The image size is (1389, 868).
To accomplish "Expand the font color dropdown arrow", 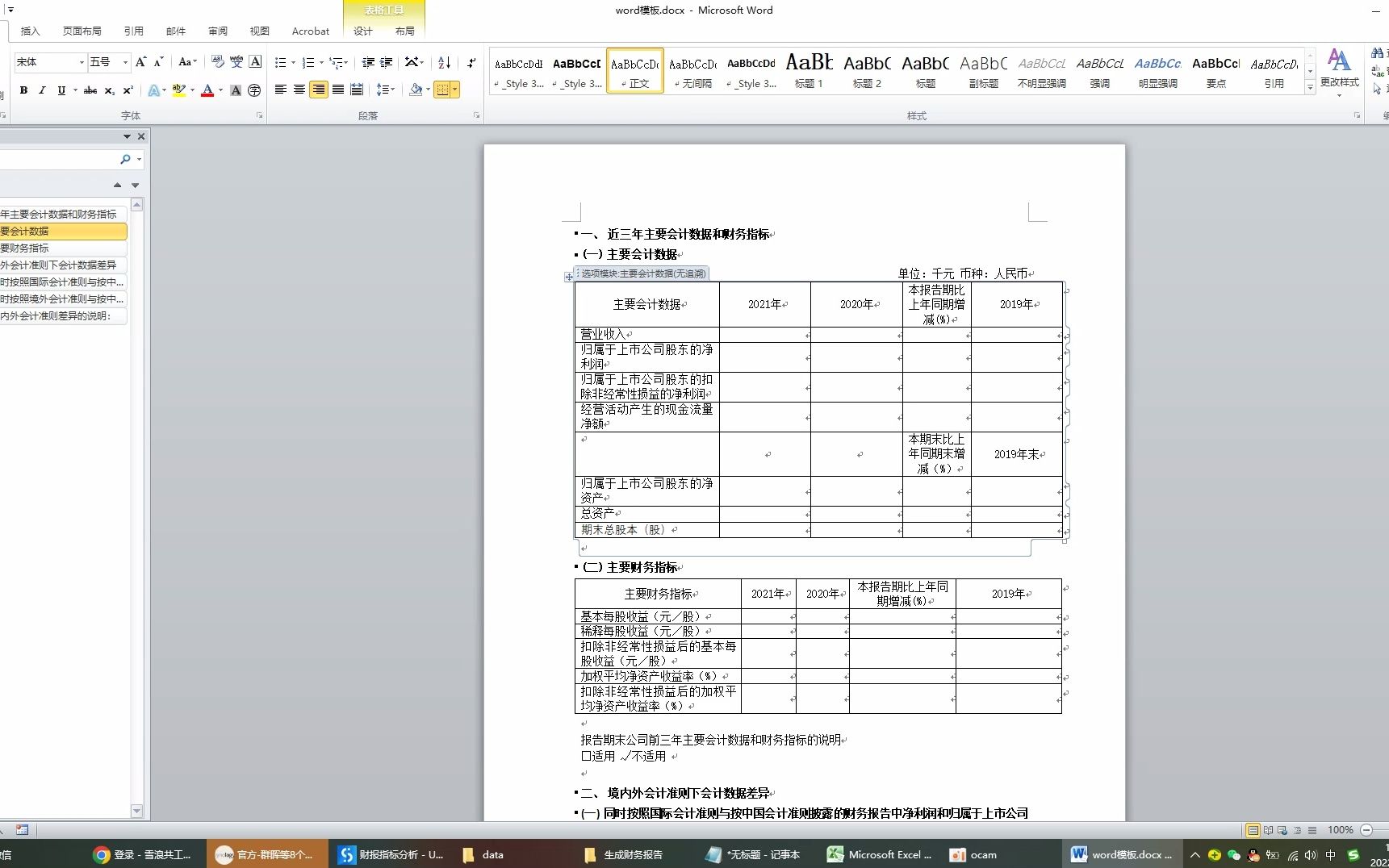I will (x=219, y=90).
